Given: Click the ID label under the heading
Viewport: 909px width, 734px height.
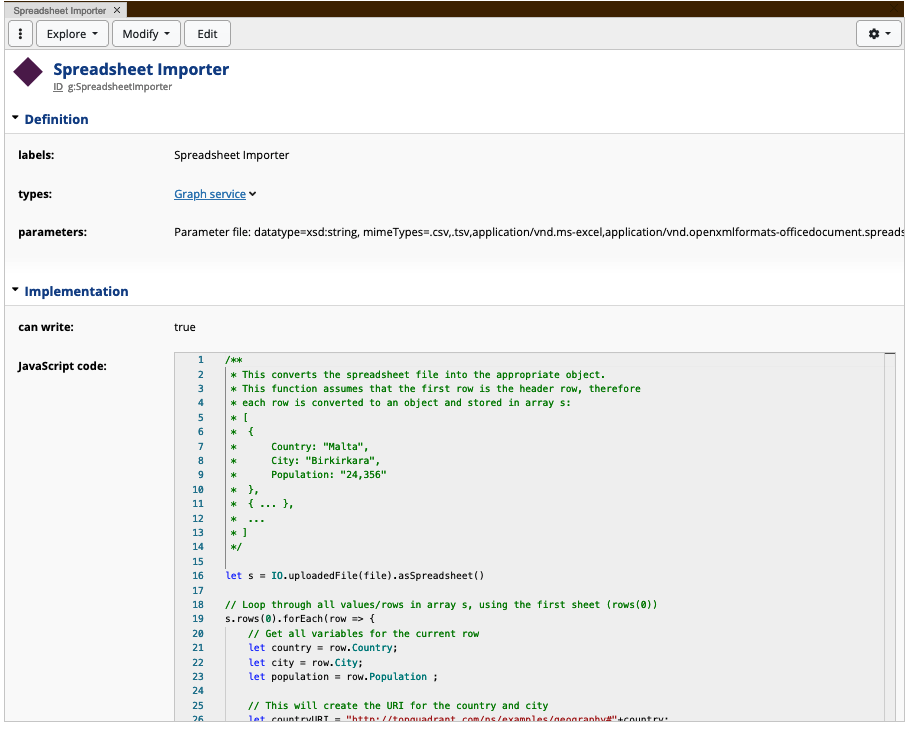Looking at the screenshot, I should tap(58, 87).
